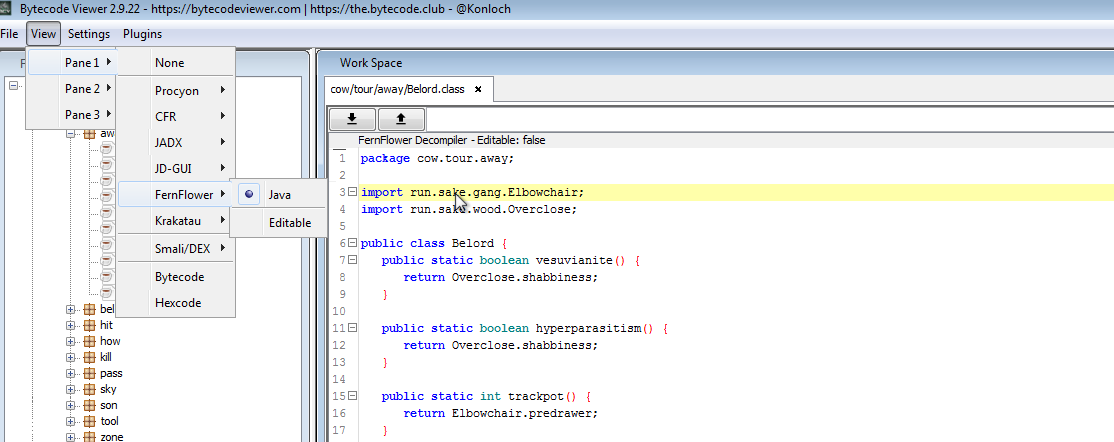Expand the 'bel' package node
The height and width of the screenshot is (442, 1114).
click(x=70, y=309)
